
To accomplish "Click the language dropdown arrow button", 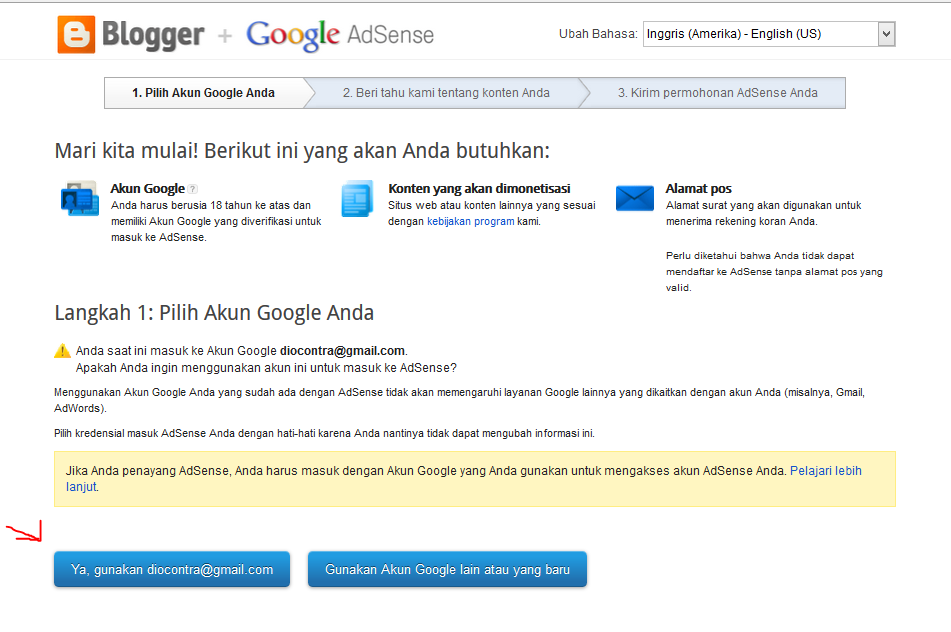I will pos(886,34).
